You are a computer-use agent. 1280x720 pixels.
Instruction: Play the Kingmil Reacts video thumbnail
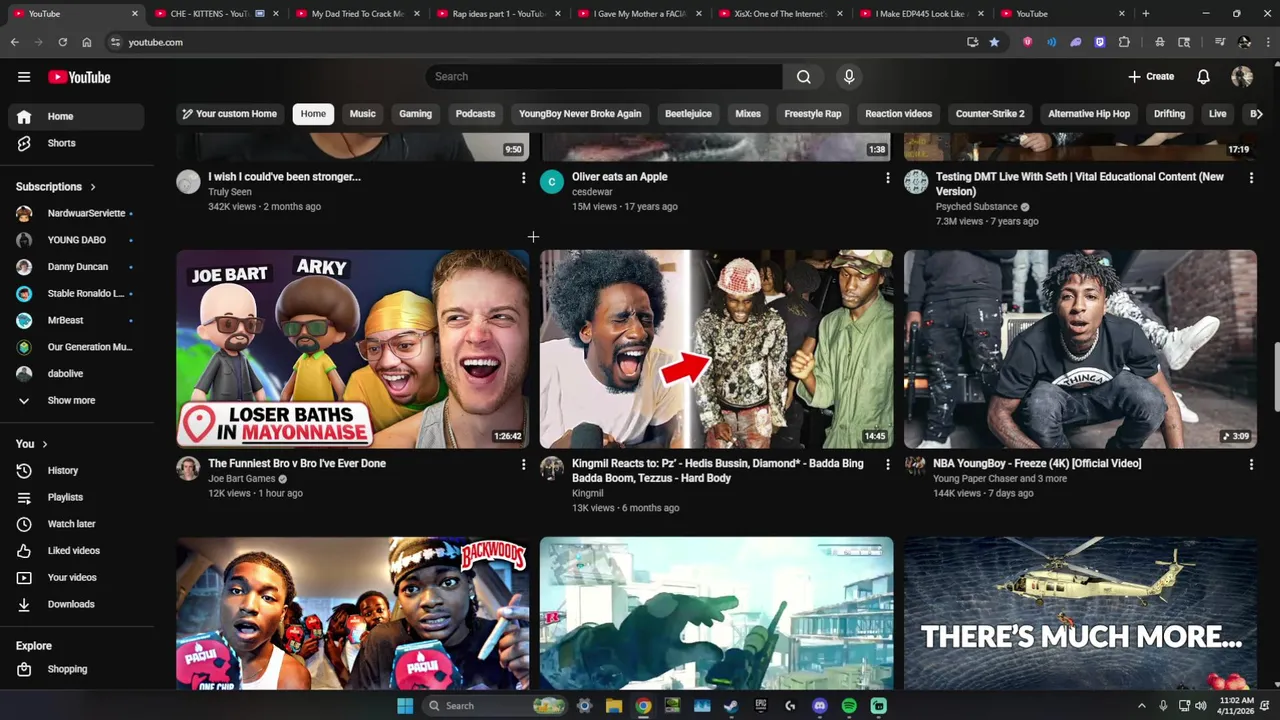click(716, 349)
